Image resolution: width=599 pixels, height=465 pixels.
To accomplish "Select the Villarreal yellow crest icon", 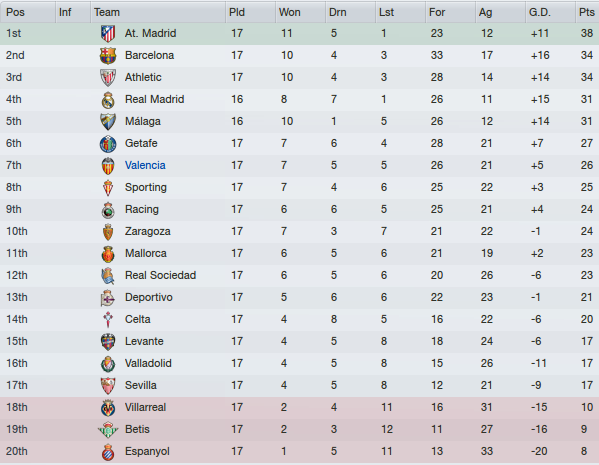I will pos(108,408).
